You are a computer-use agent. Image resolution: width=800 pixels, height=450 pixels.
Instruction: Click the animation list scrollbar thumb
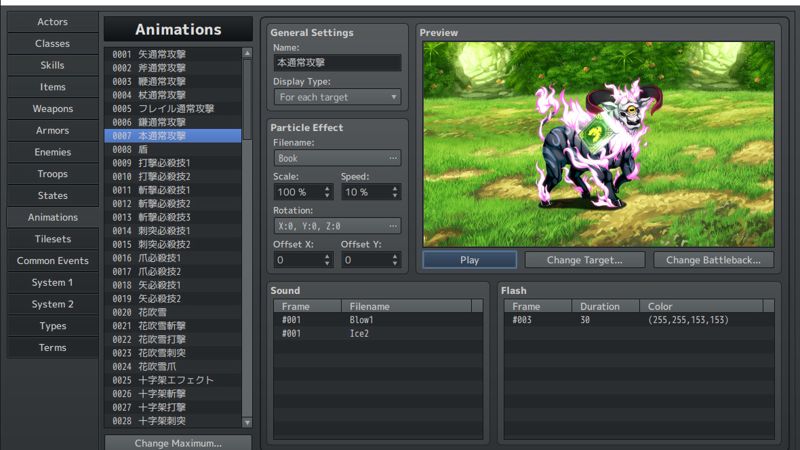click(x=247, y=99)
